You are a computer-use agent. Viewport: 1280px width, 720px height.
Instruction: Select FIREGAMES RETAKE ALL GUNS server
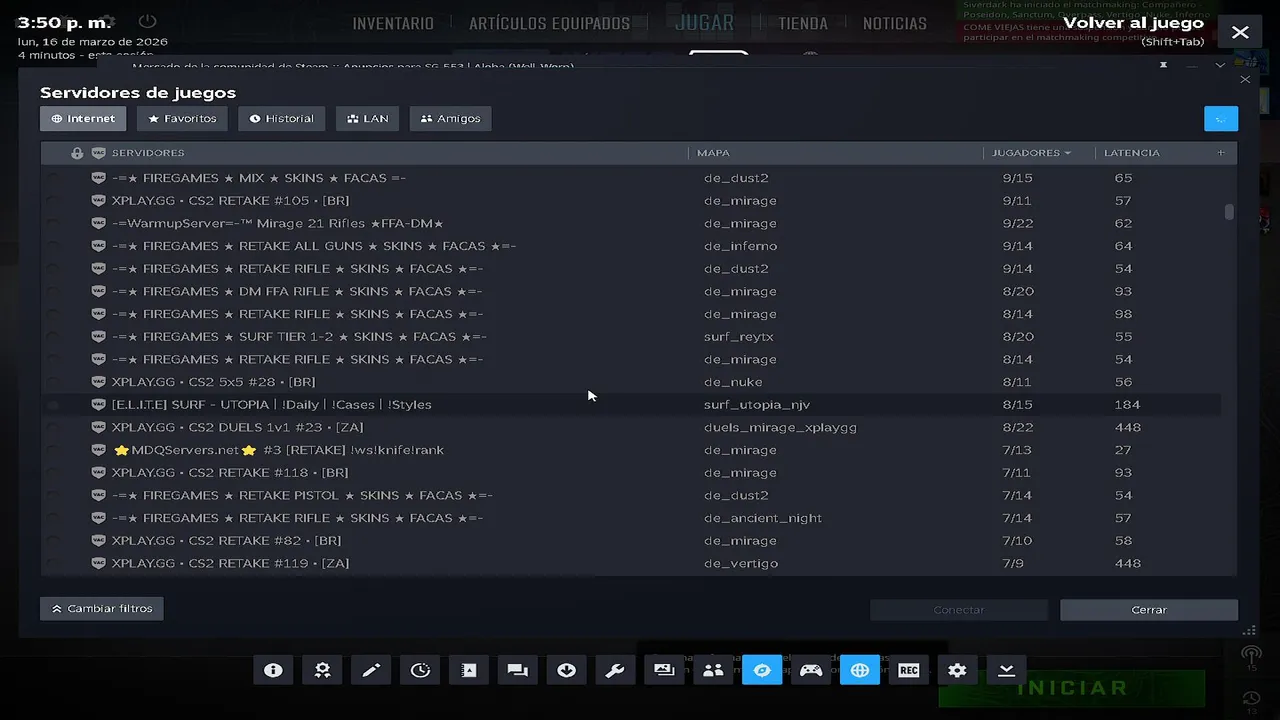point(630,246)
